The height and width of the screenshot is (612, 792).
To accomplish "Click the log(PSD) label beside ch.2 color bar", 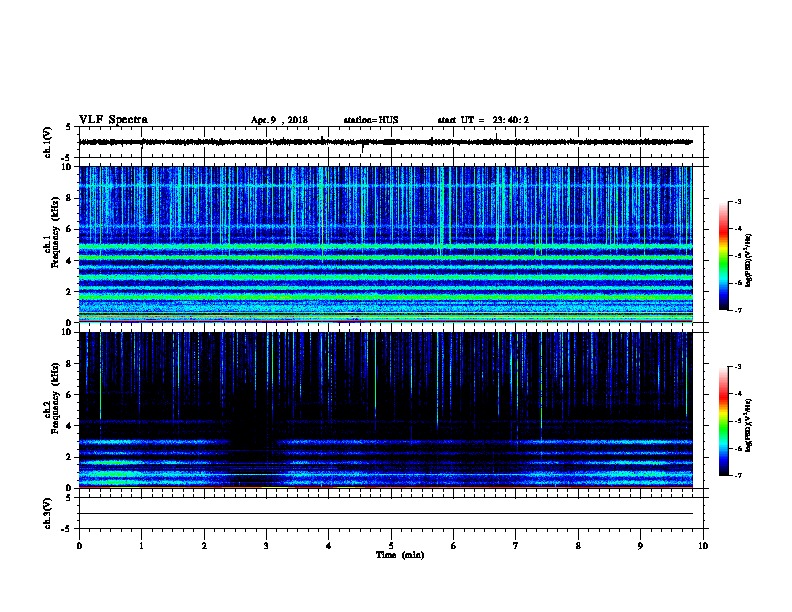I will [748, 425].
